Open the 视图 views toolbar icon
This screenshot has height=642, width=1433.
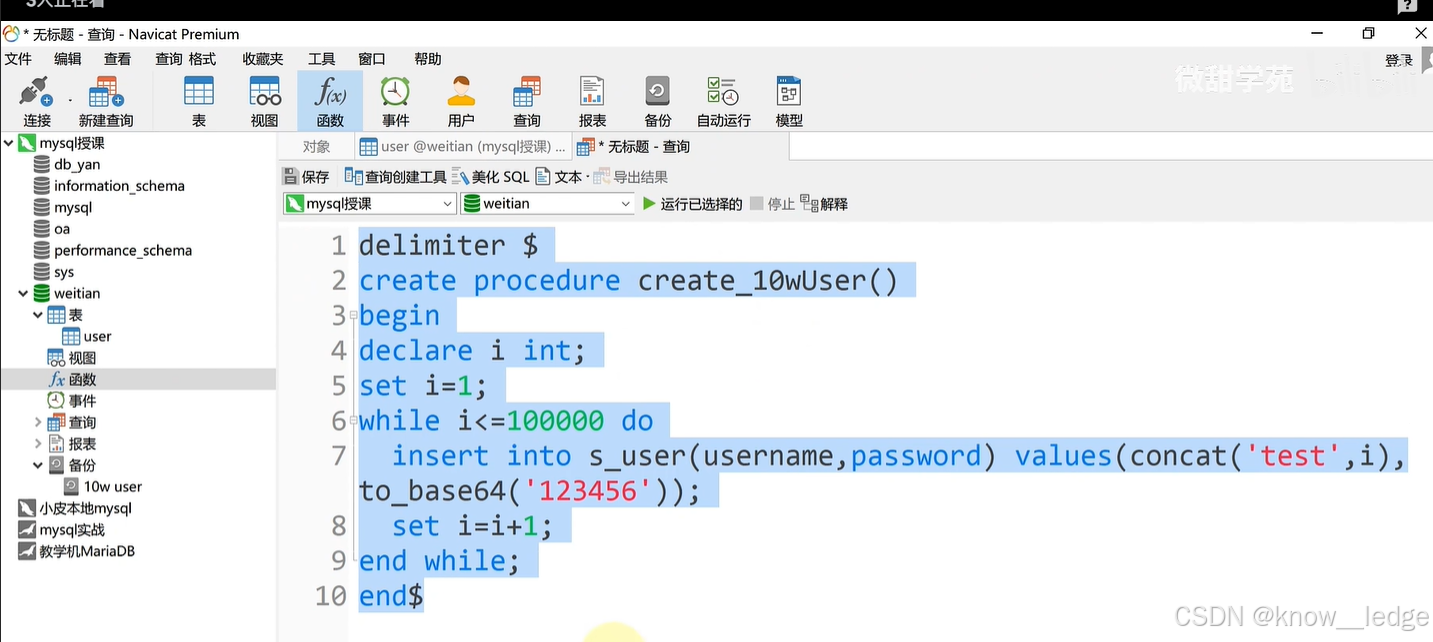[265, 101]
